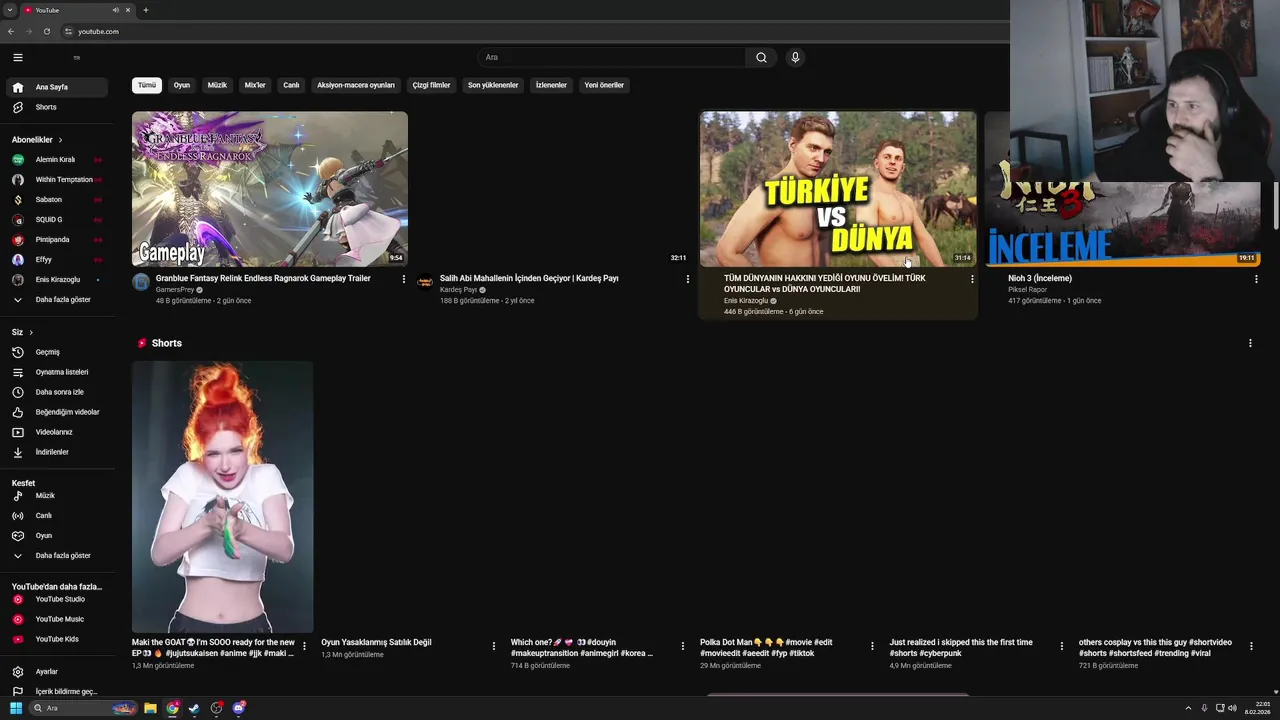
Task: Play the TÜRKİYE VS DÜNYA thumbnail
Action: tap(838, 189)
